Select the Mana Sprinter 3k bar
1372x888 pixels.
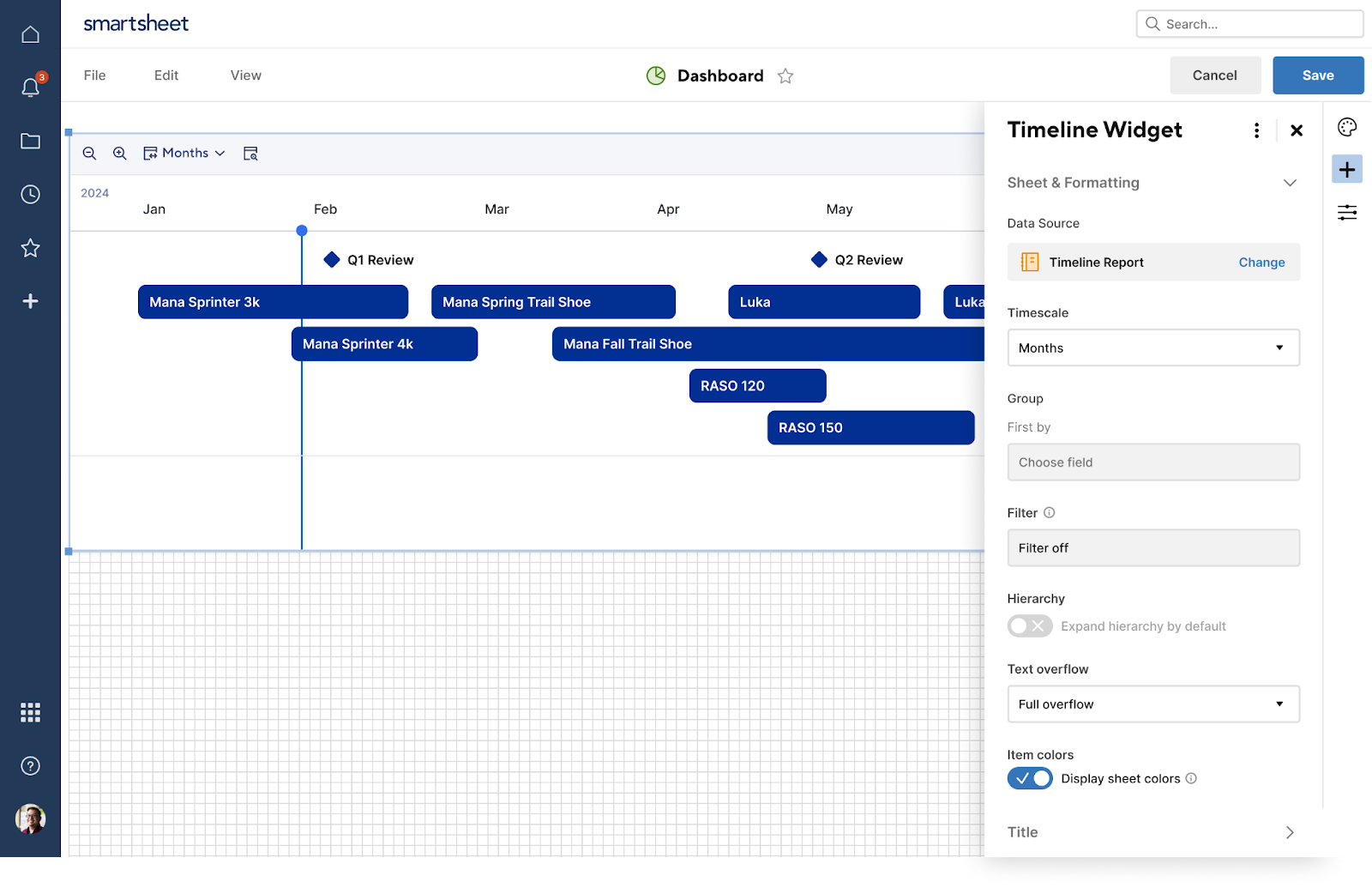pyautogui.click(x=273, y=302)
